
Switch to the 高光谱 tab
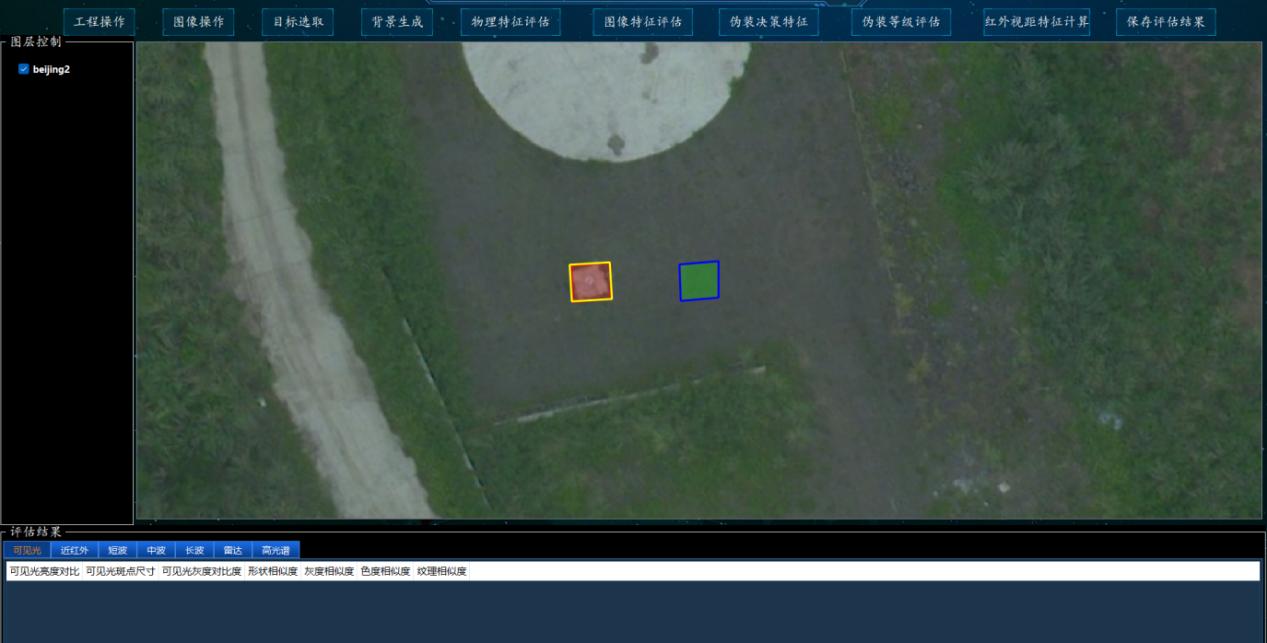point(276,550)
